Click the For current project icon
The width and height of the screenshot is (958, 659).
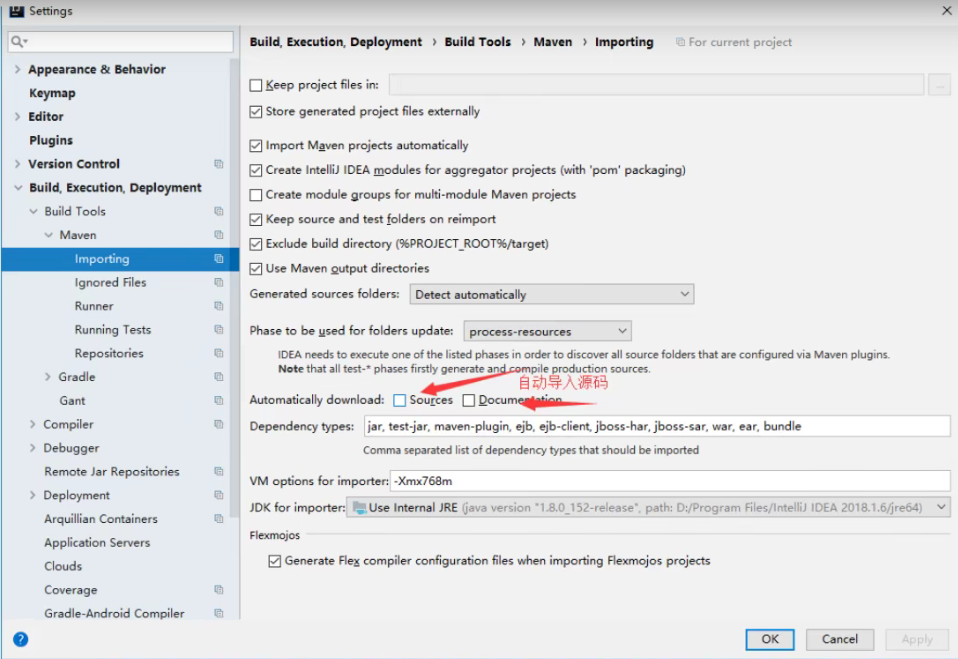click(680, 42)
